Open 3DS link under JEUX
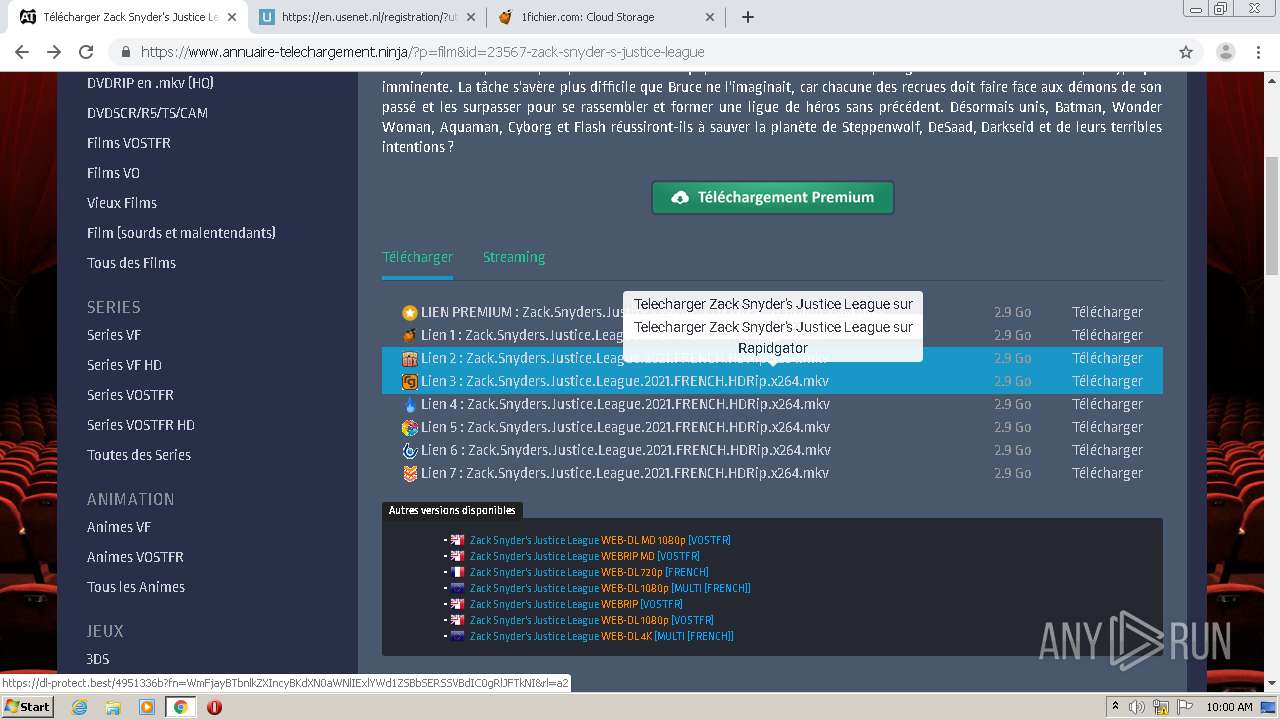1280x720 pixels. 98,659
